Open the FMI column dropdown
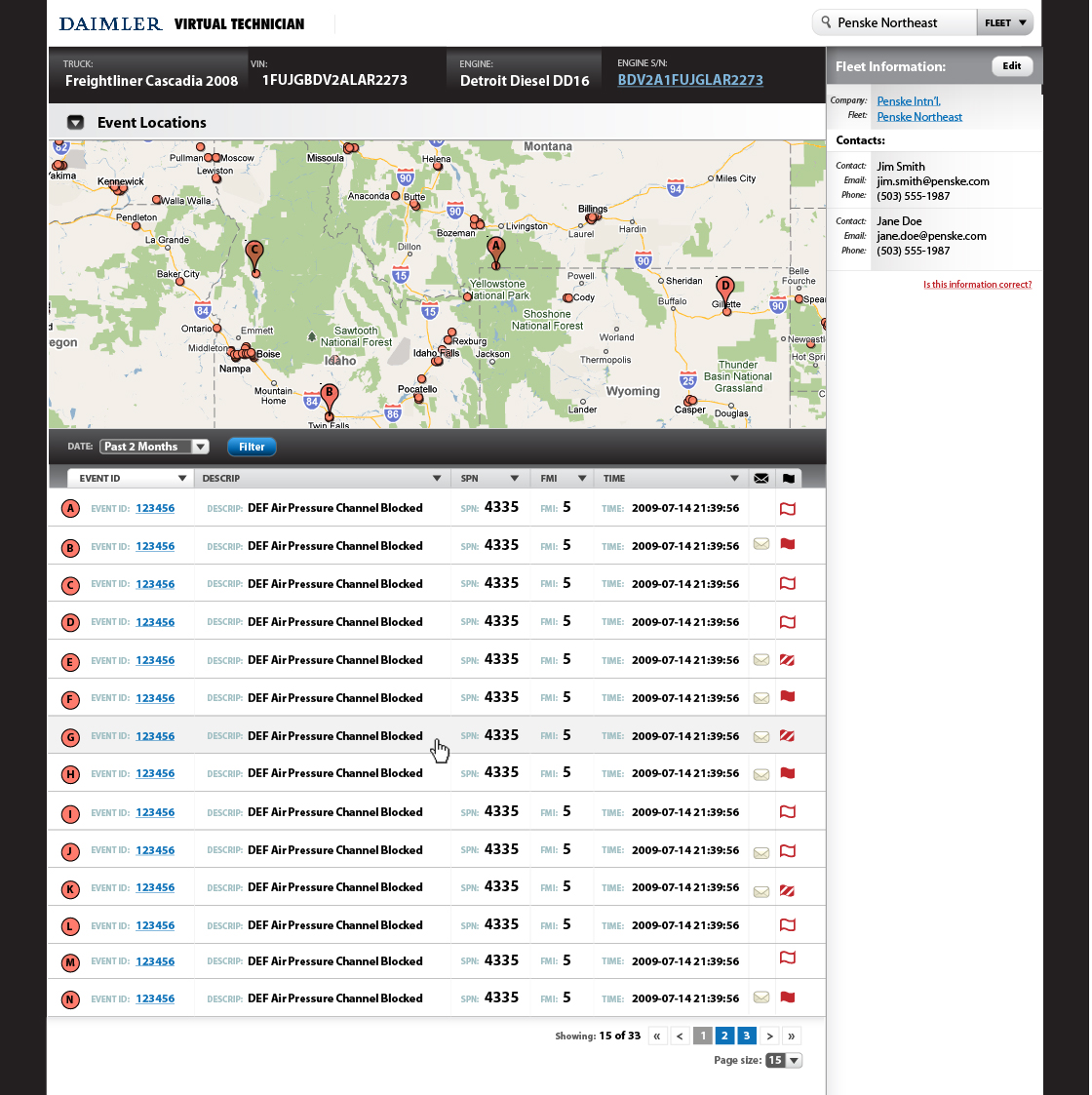Image resolution: width=1092 pixels, height=1095 pixels. (582, 479)
